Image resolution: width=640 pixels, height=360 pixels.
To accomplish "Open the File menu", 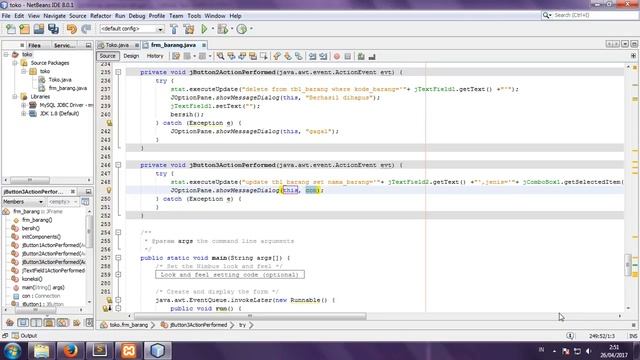I will [6, 16].
